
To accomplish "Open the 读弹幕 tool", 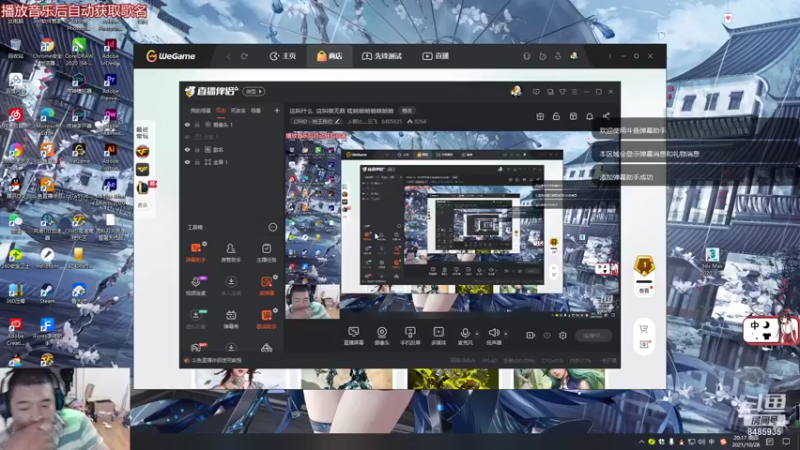I will [266, 286].
